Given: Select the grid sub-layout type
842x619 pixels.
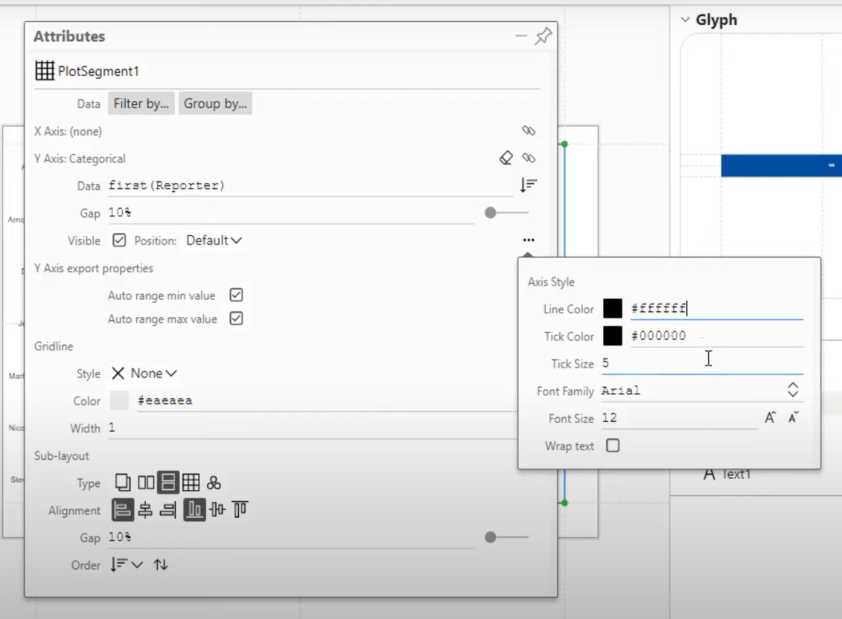Looking at the screenshot, I should (191, 483).
